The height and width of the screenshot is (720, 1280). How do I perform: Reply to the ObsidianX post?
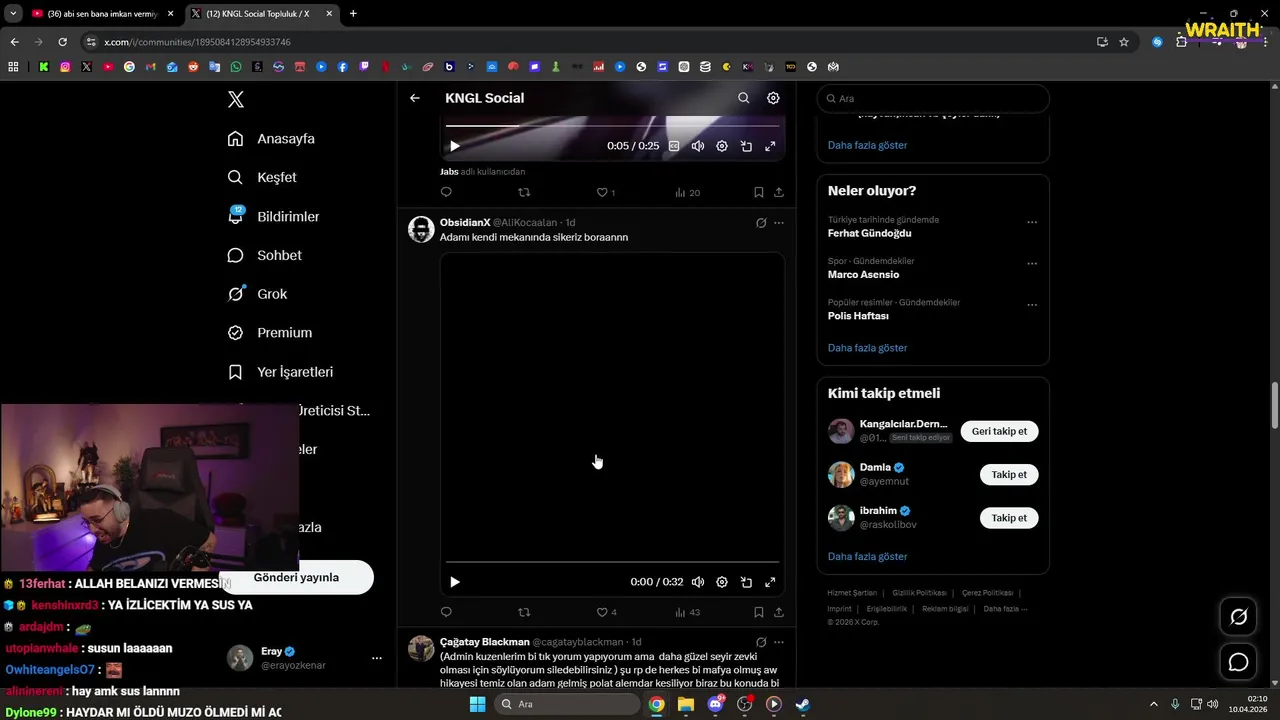click(x=446, y=612)
